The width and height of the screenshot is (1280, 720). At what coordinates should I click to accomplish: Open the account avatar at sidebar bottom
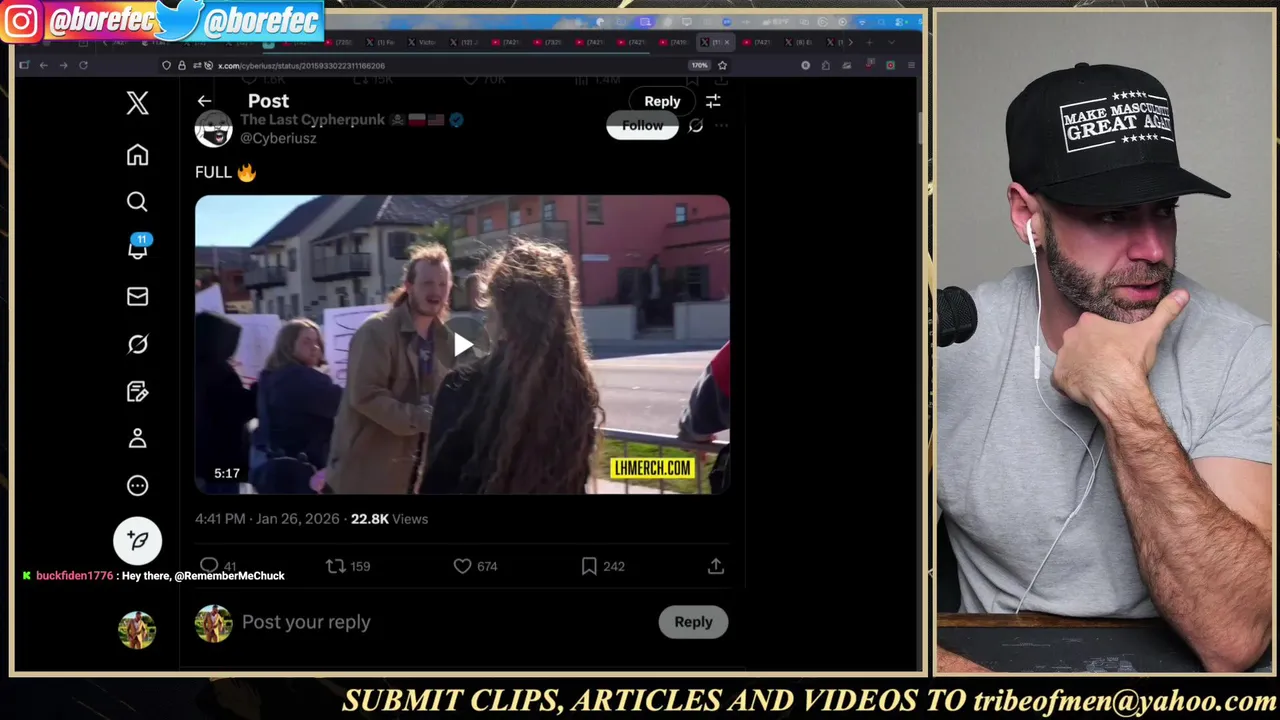pos(138,630)
